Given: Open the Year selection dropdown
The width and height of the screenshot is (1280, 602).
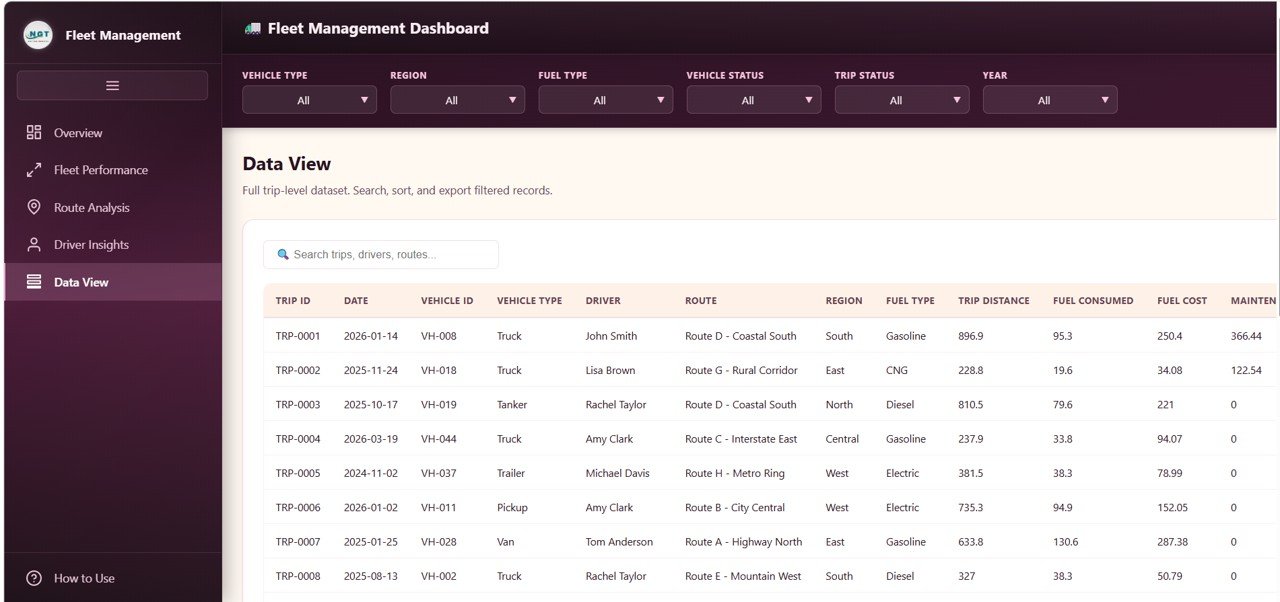Looking at the screenshot, I should [x=1050, y=99].
